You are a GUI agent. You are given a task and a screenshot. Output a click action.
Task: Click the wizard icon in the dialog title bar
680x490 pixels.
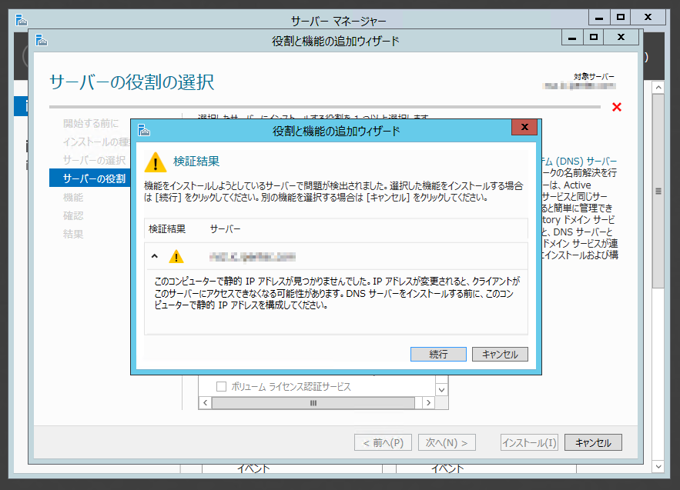[144, 130]
